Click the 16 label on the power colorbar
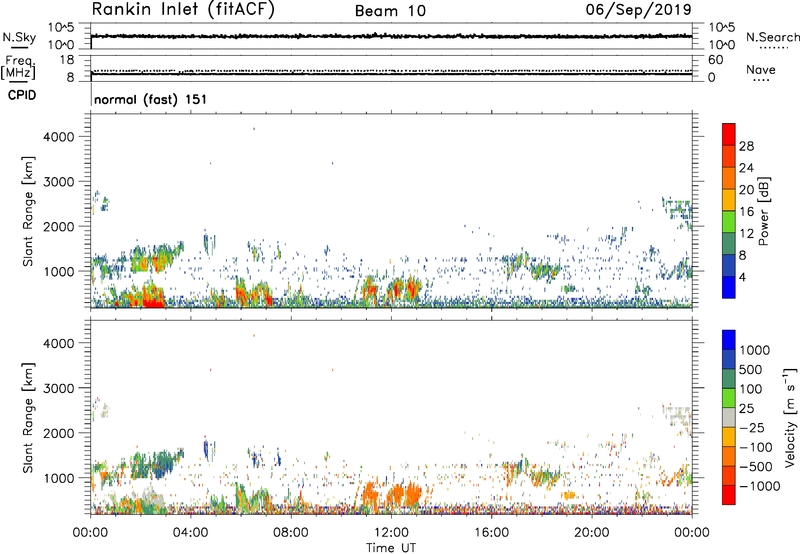800x554 pixels. point(746,212)
